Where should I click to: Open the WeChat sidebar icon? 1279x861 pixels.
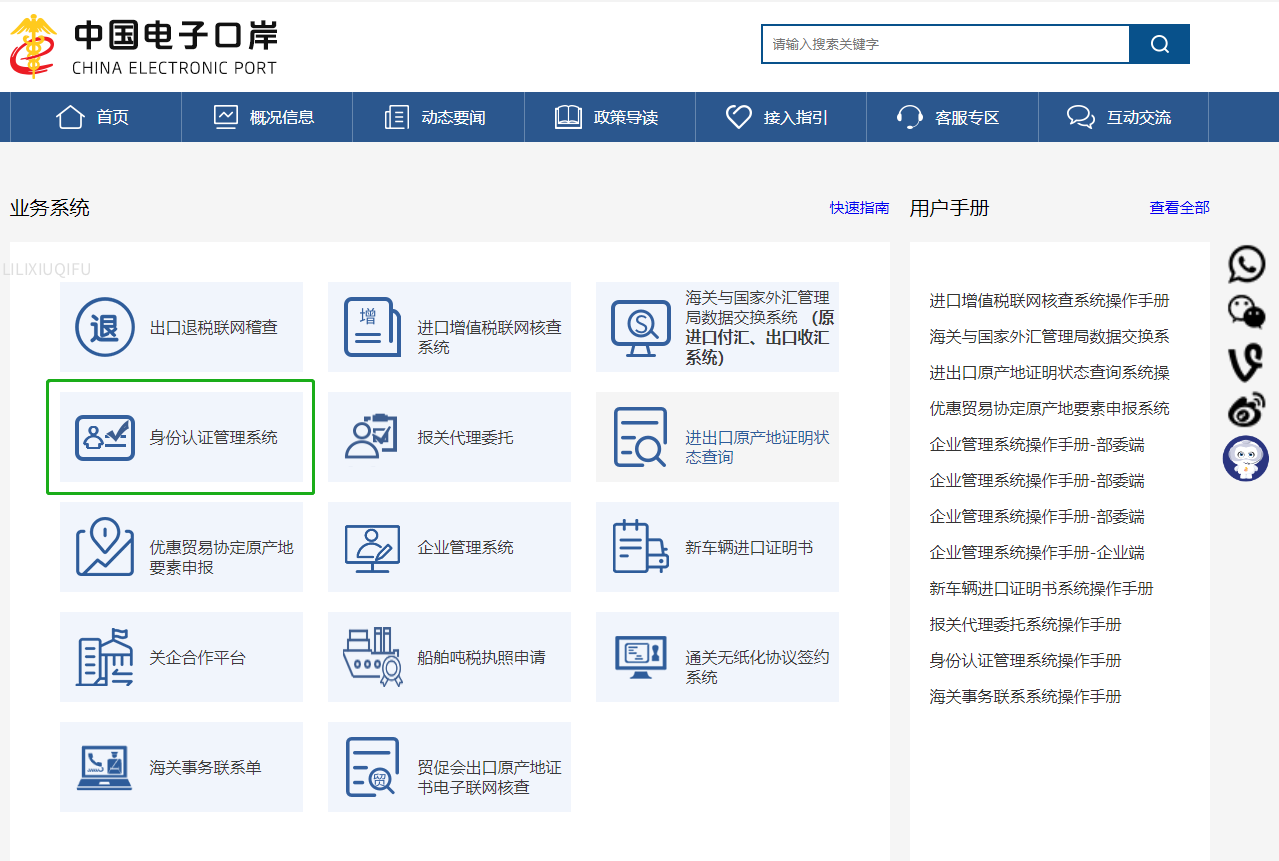(1246, 312)
